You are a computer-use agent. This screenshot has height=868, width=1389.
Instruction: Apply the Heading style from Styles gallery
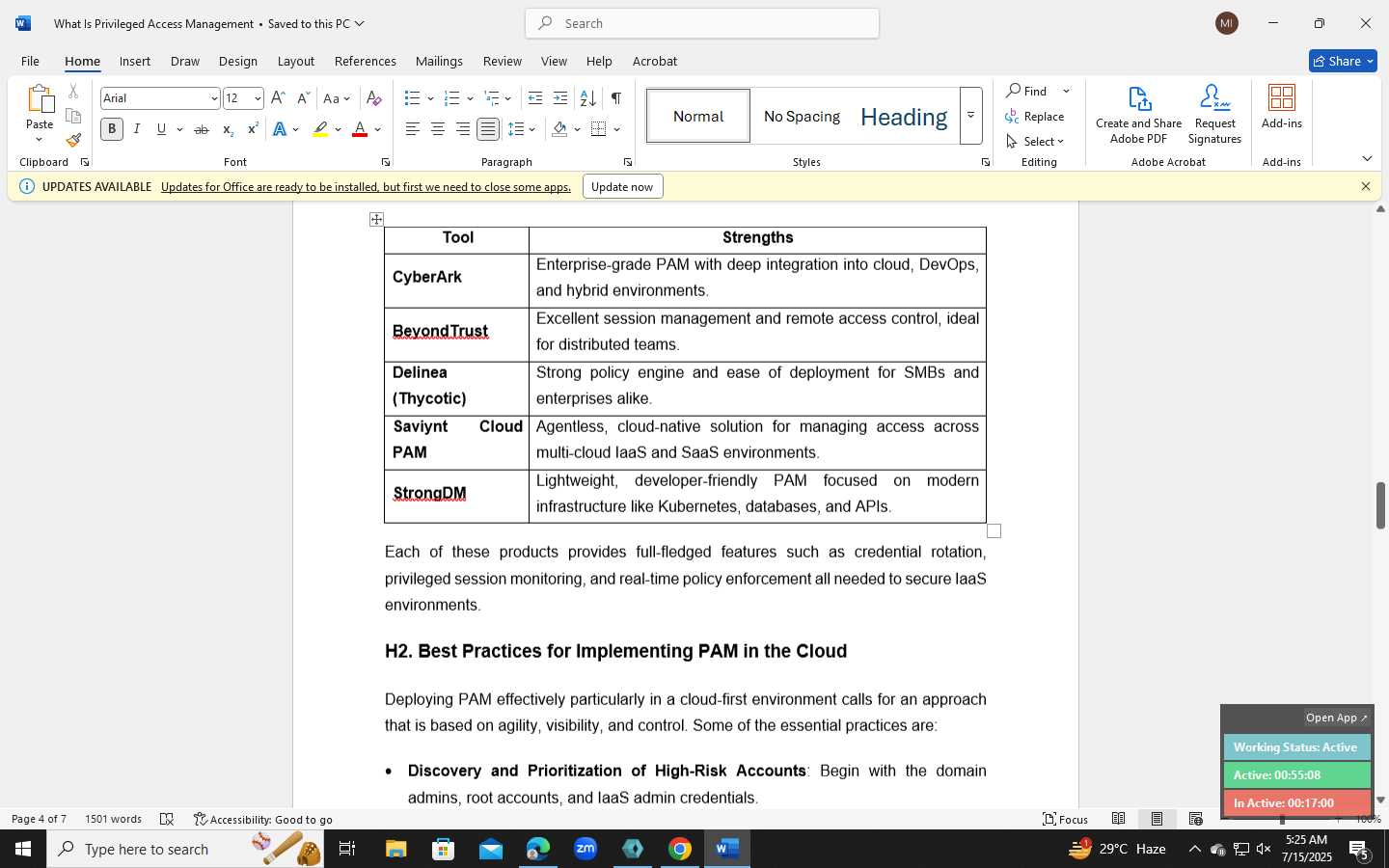click(x=904, y=117)
